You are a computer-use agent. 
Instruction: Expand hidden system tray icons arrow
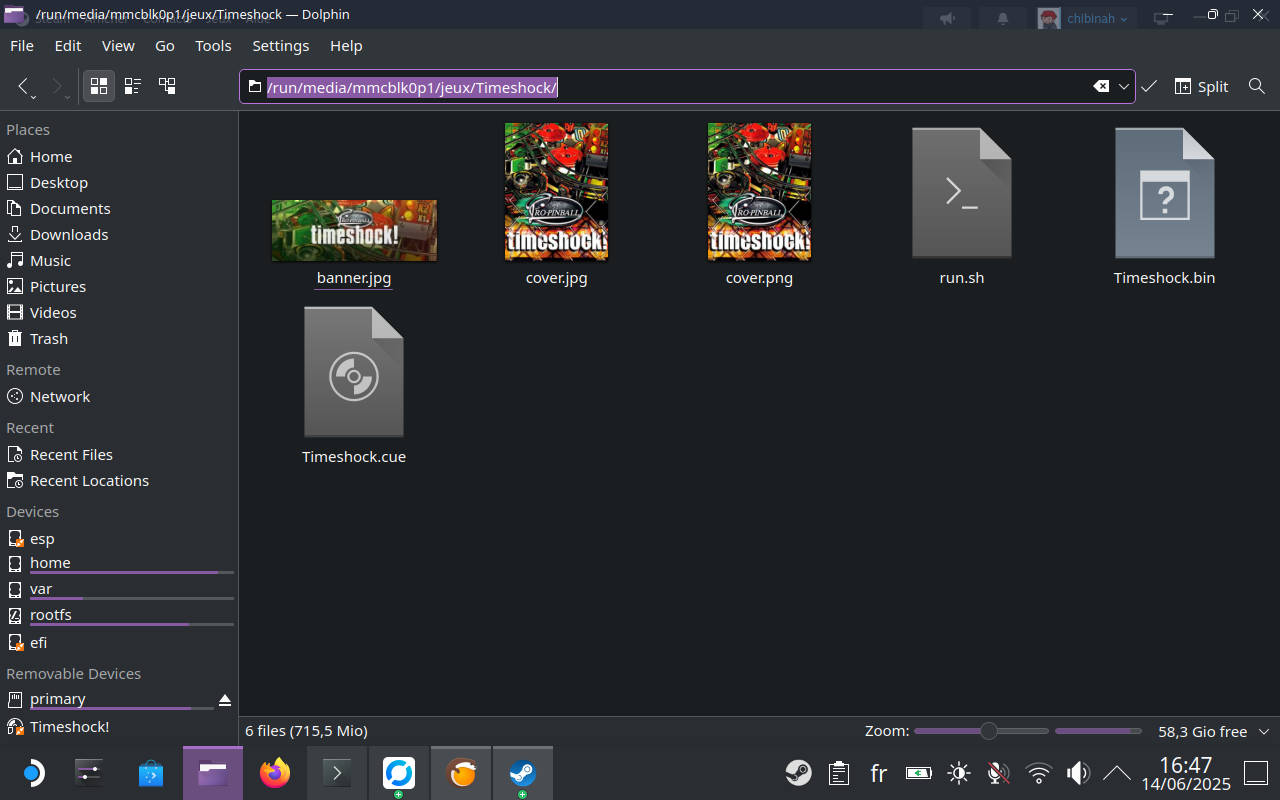point(1116,773)
